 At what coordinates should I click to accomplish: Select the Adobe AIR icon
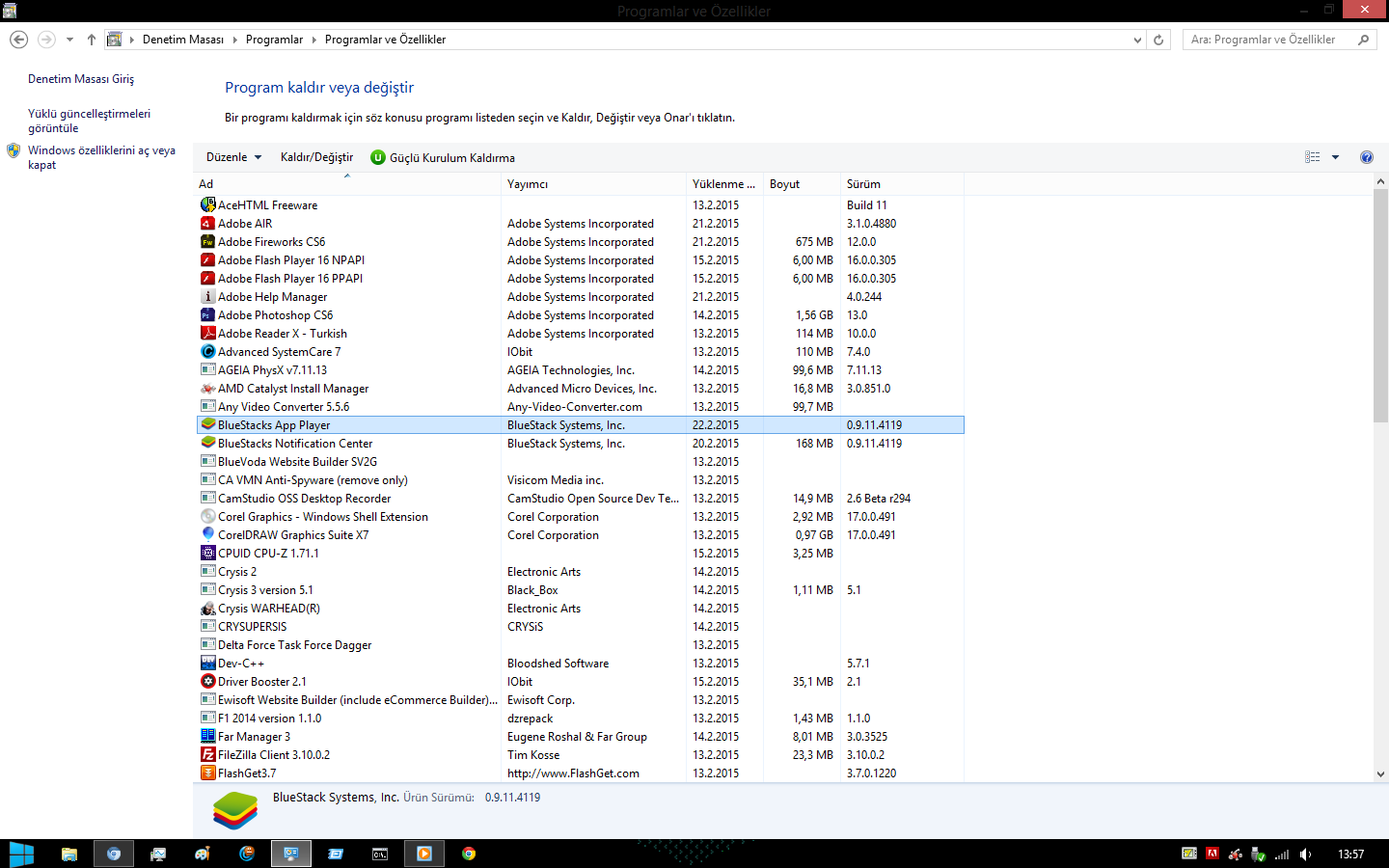point(207,223)
